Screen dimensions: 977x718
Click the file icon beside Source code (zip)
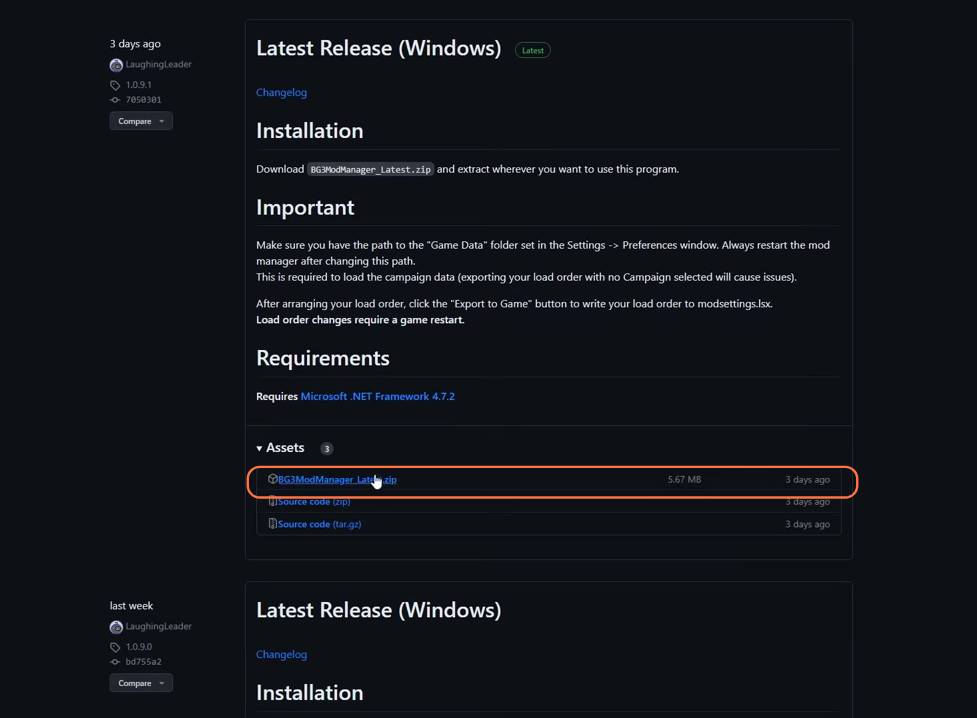click(x=272, y=501)
